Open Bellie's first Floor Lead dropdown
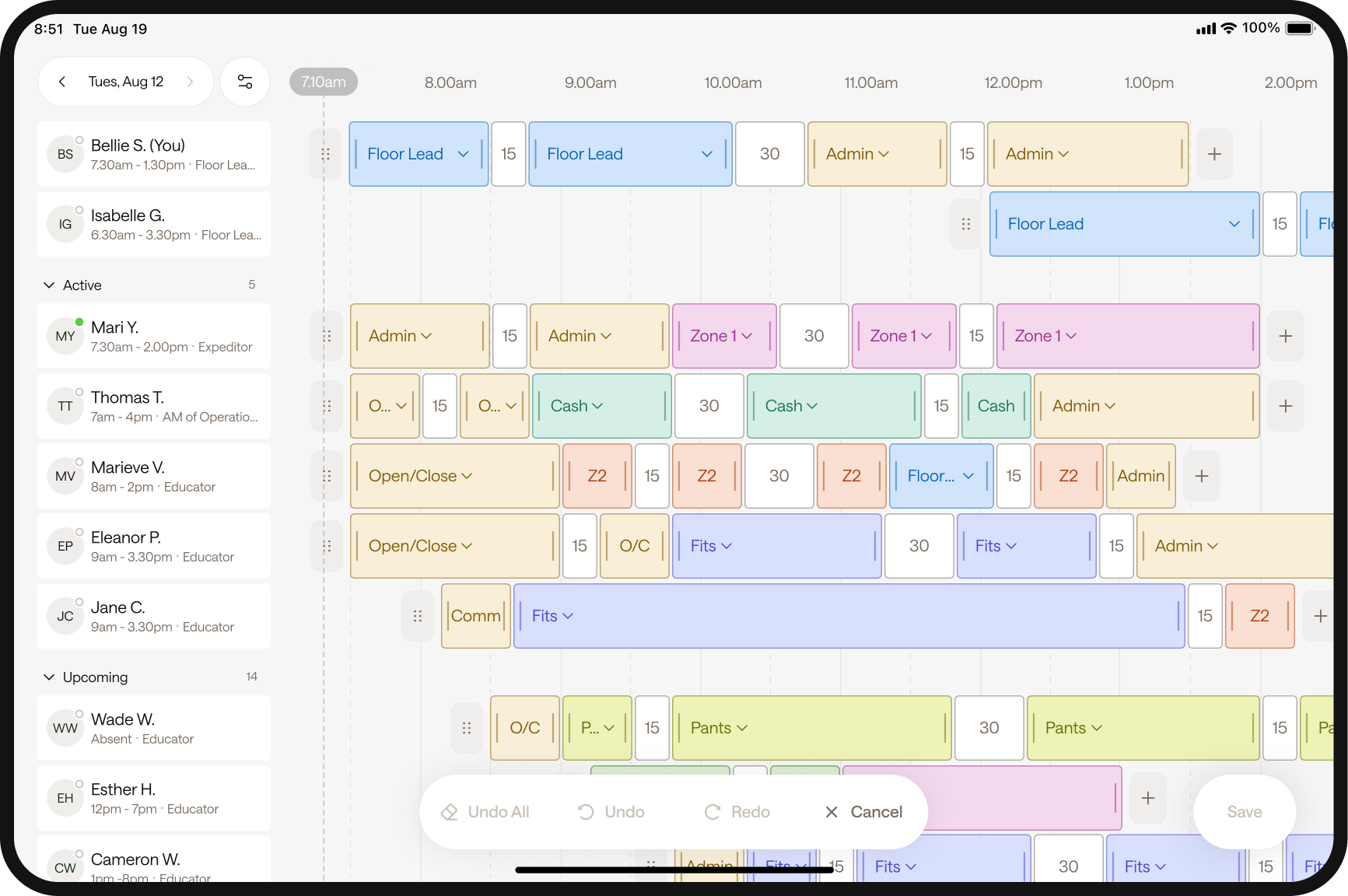 coord(463,154)
